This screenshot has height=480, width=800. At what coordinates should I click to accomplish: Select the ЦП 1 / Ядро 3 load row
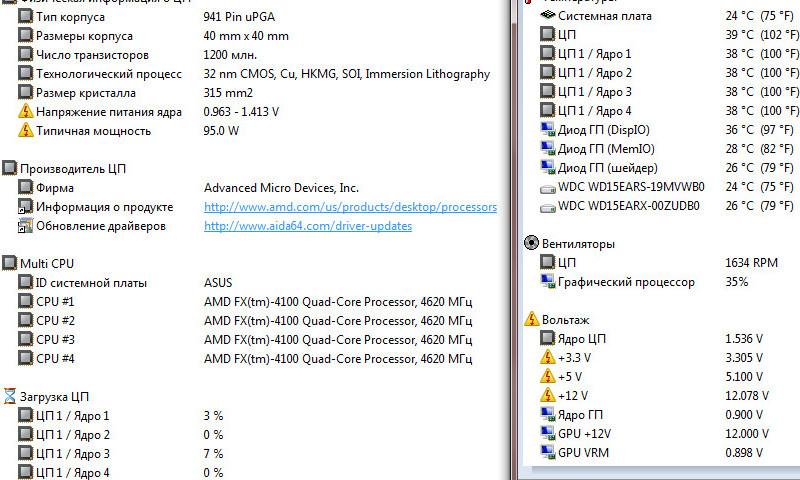(73, 454)
